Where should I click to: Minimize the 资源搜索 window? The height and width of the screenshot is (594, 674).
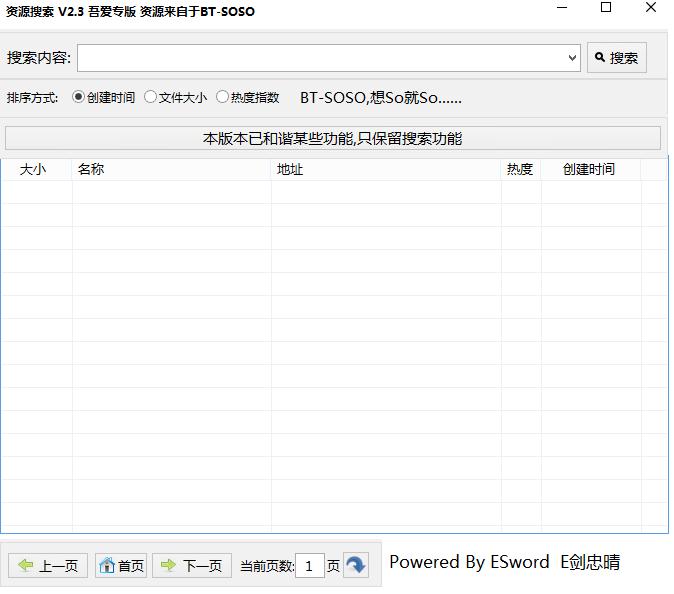562,8
